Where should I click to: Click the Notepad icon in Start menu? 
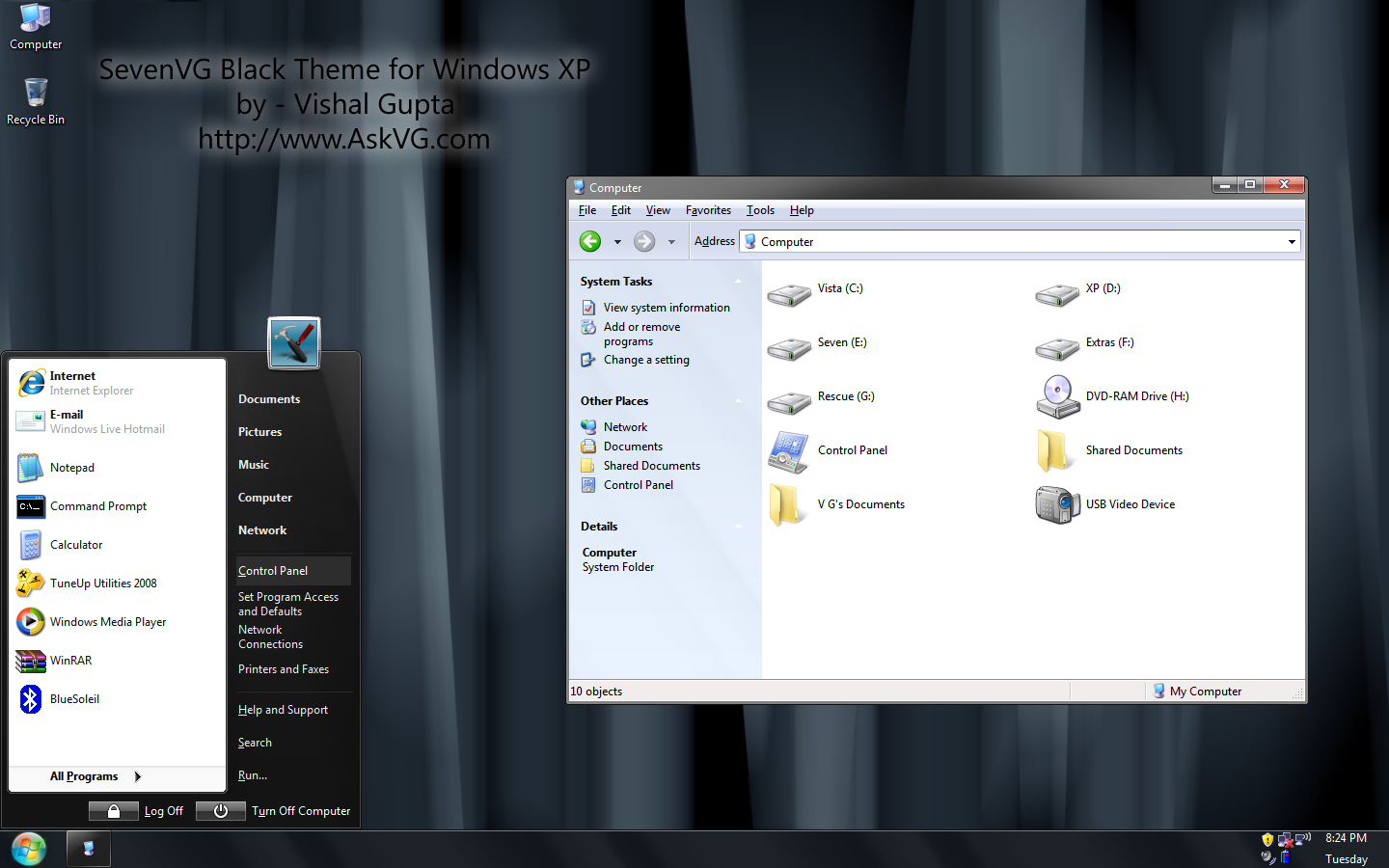[x=31, y=468]
